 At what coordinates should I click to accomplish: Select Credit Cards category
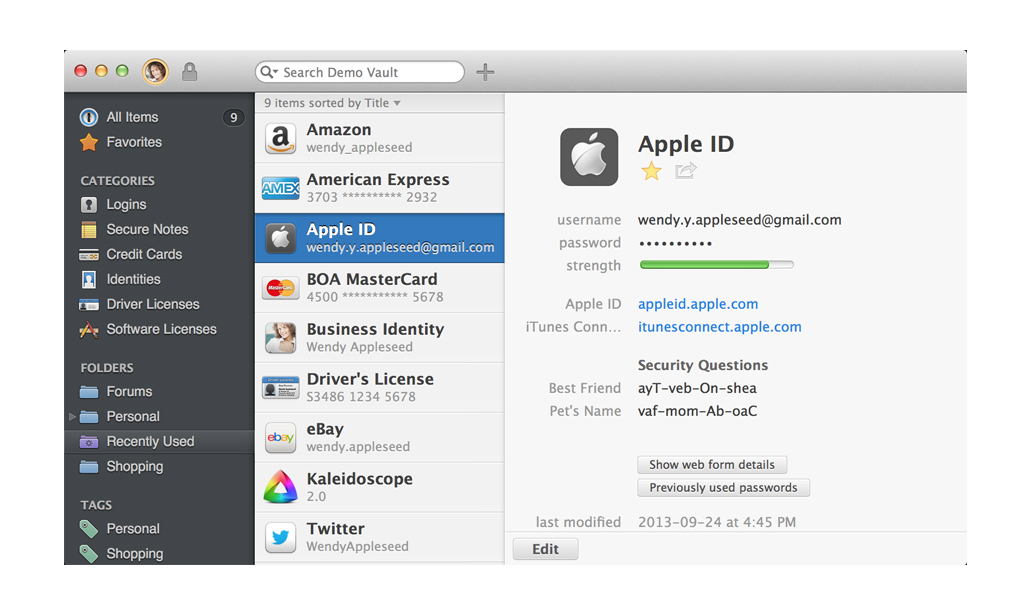pyautogui.click(x=145, y=254)
